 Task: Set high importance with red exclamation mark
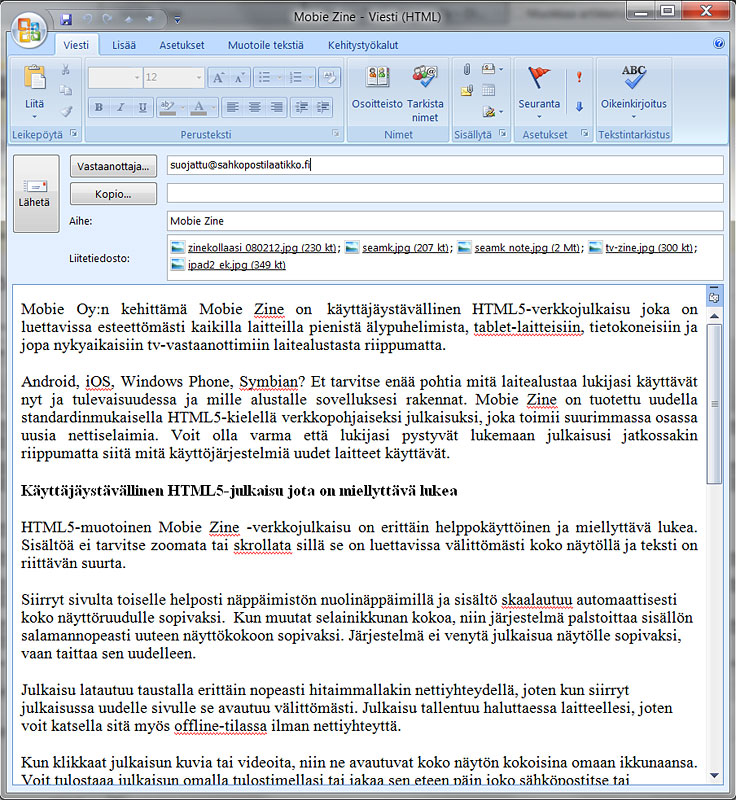click(579, 76)
